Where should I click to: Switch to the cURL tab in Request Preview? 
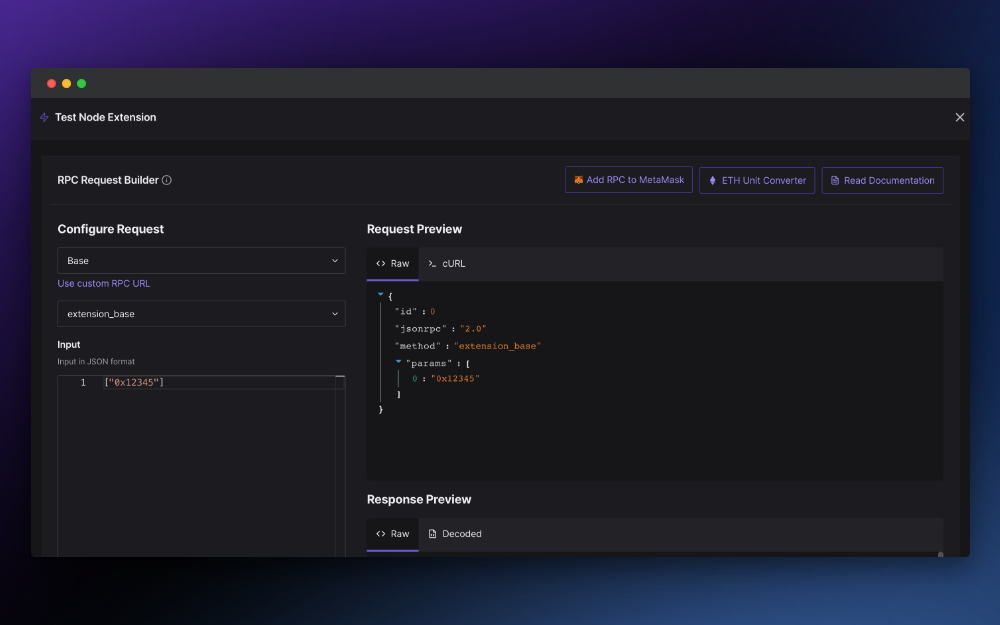click(x=446, y=263)
